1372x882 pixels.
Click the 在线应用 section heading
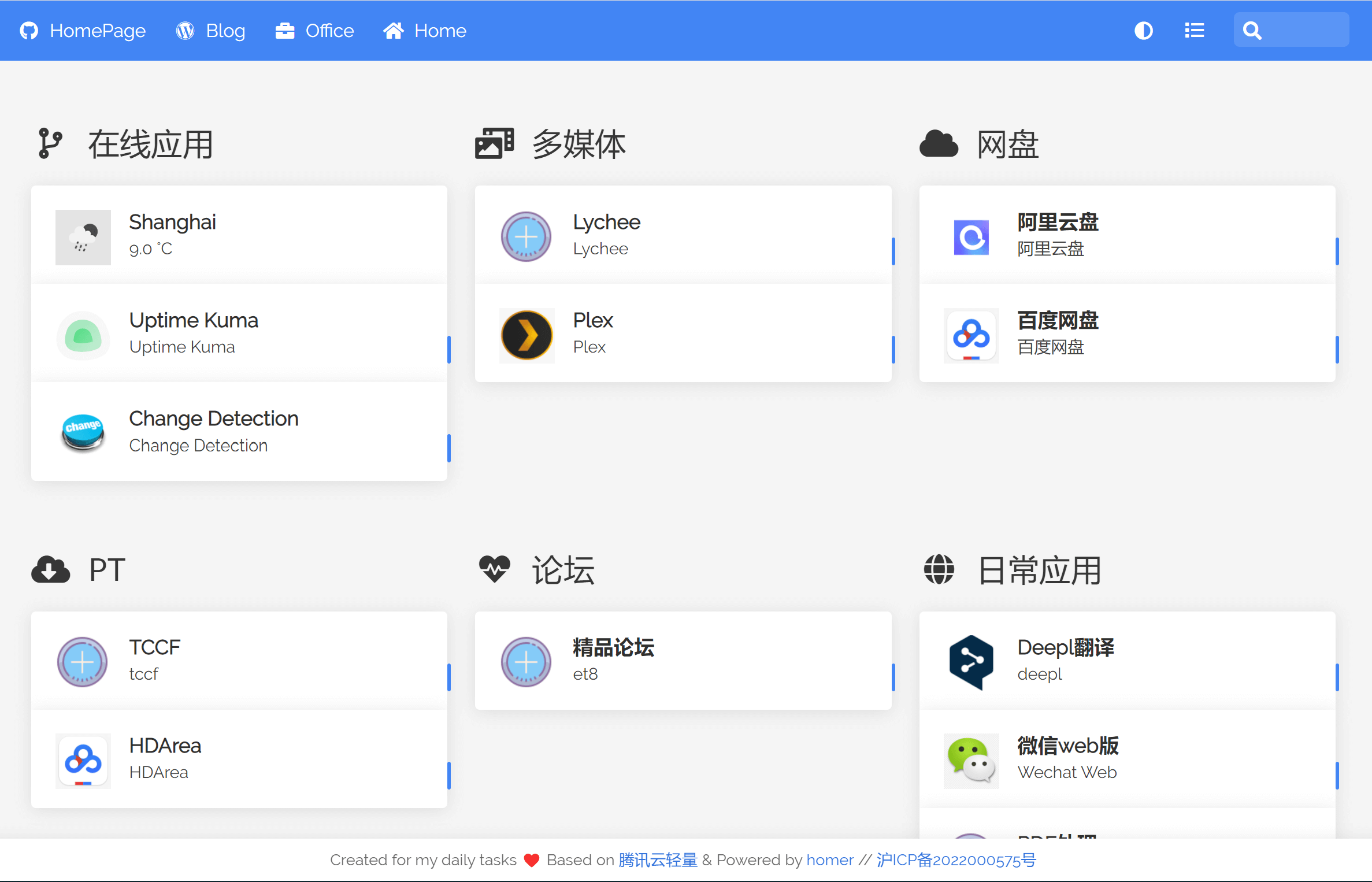tap(151, 144)
